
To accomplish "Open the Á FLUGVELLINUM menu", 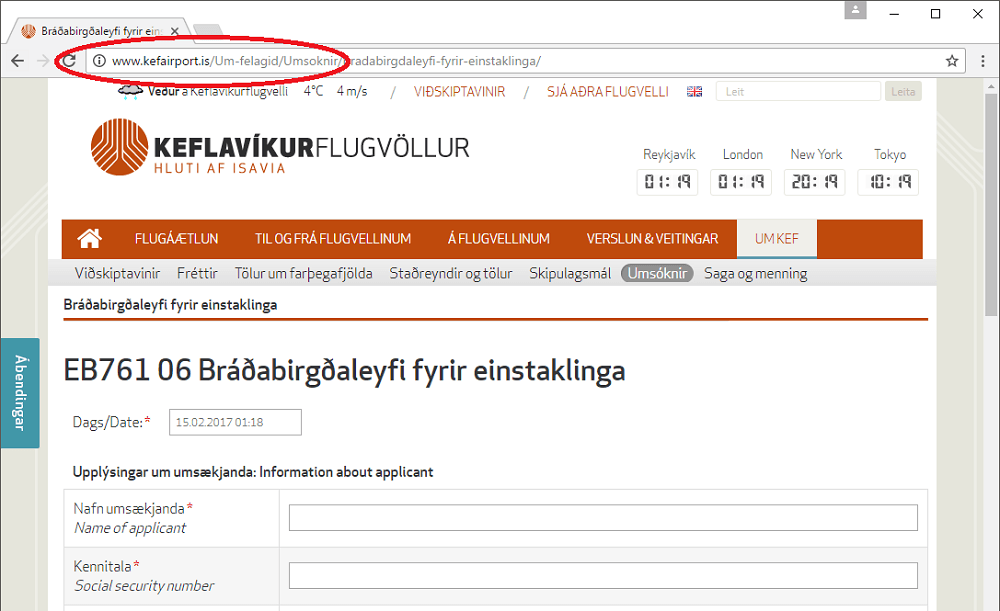I will tap(498, 239).
